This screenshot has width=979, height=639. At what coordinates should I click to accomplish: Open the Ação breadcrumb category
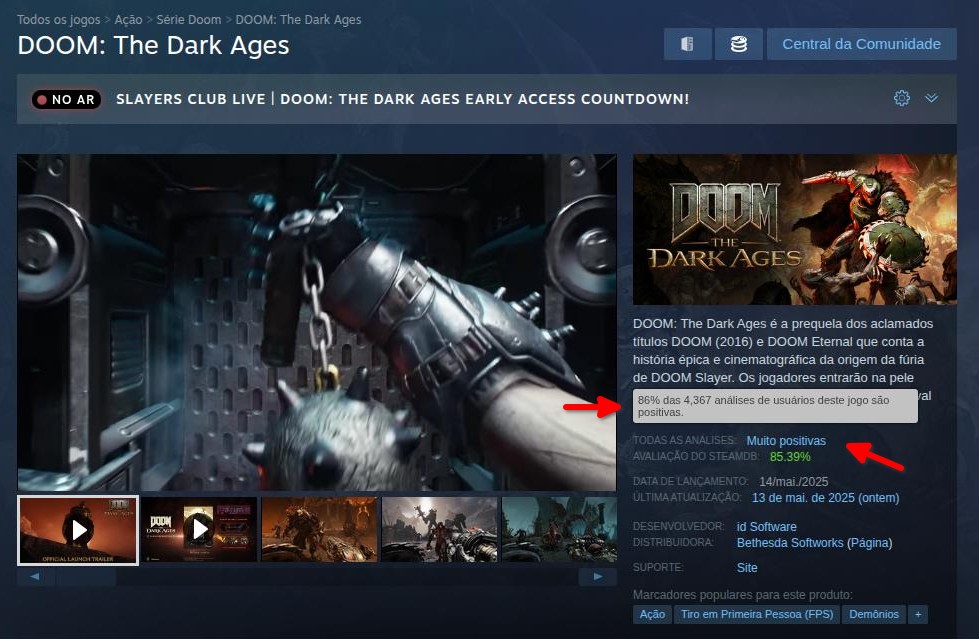(129, 19)
